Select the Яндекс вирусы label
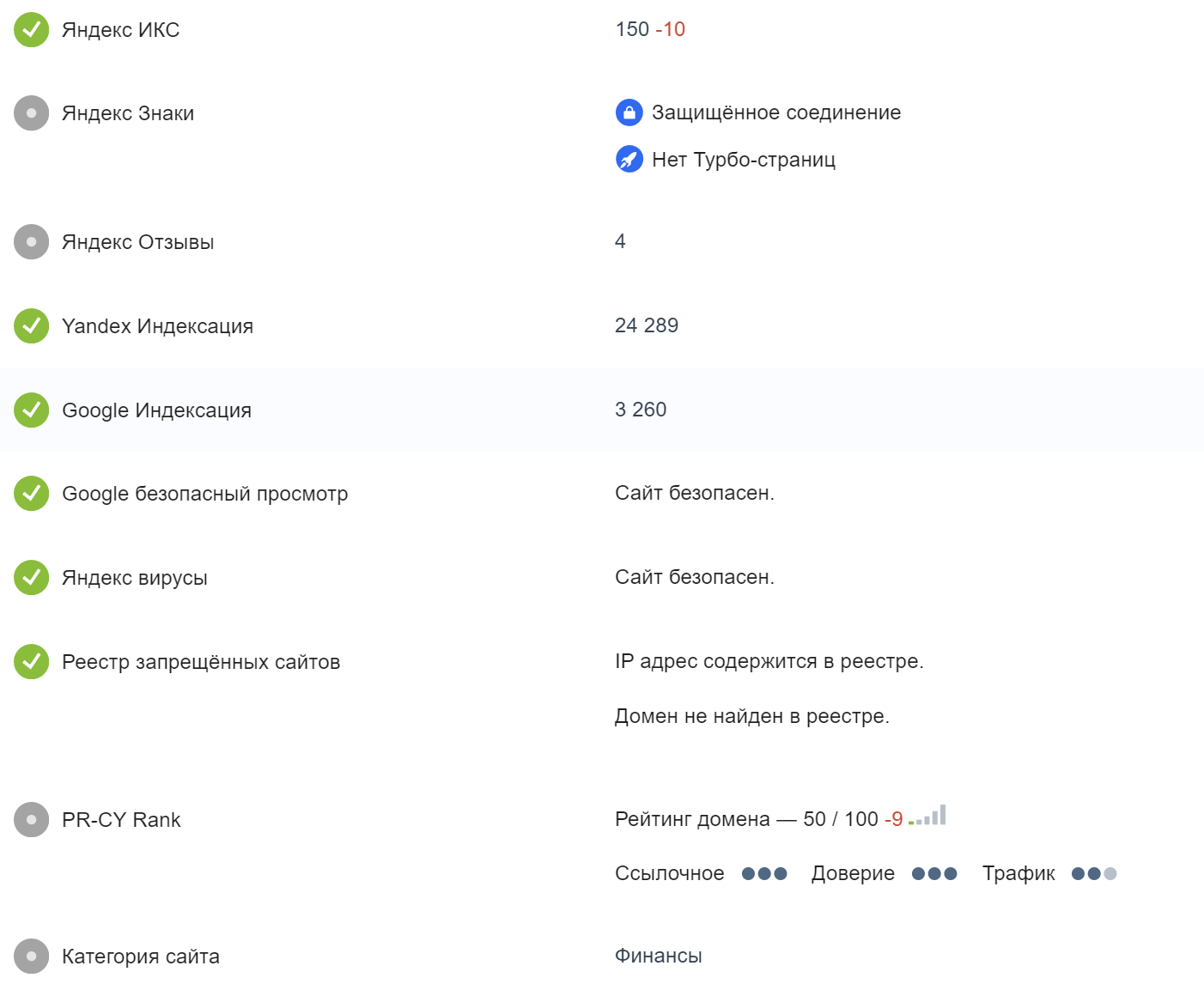The image size is (1204, 984). [x=135, y=578]
